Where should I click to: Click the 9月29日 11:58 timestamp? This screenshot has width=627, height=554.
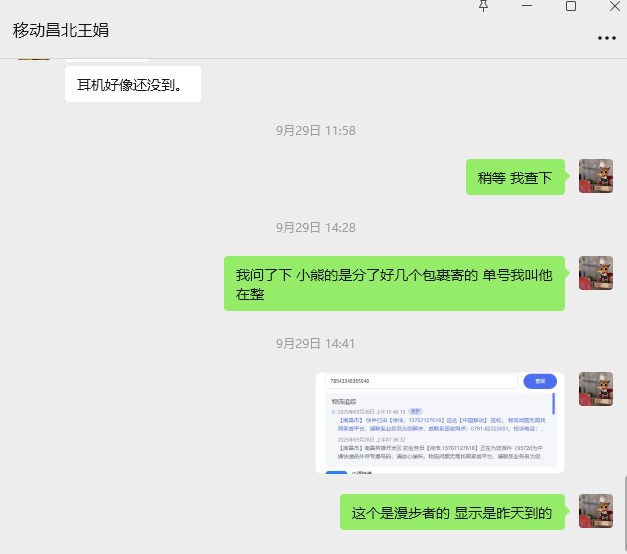(x=316, y=131)
